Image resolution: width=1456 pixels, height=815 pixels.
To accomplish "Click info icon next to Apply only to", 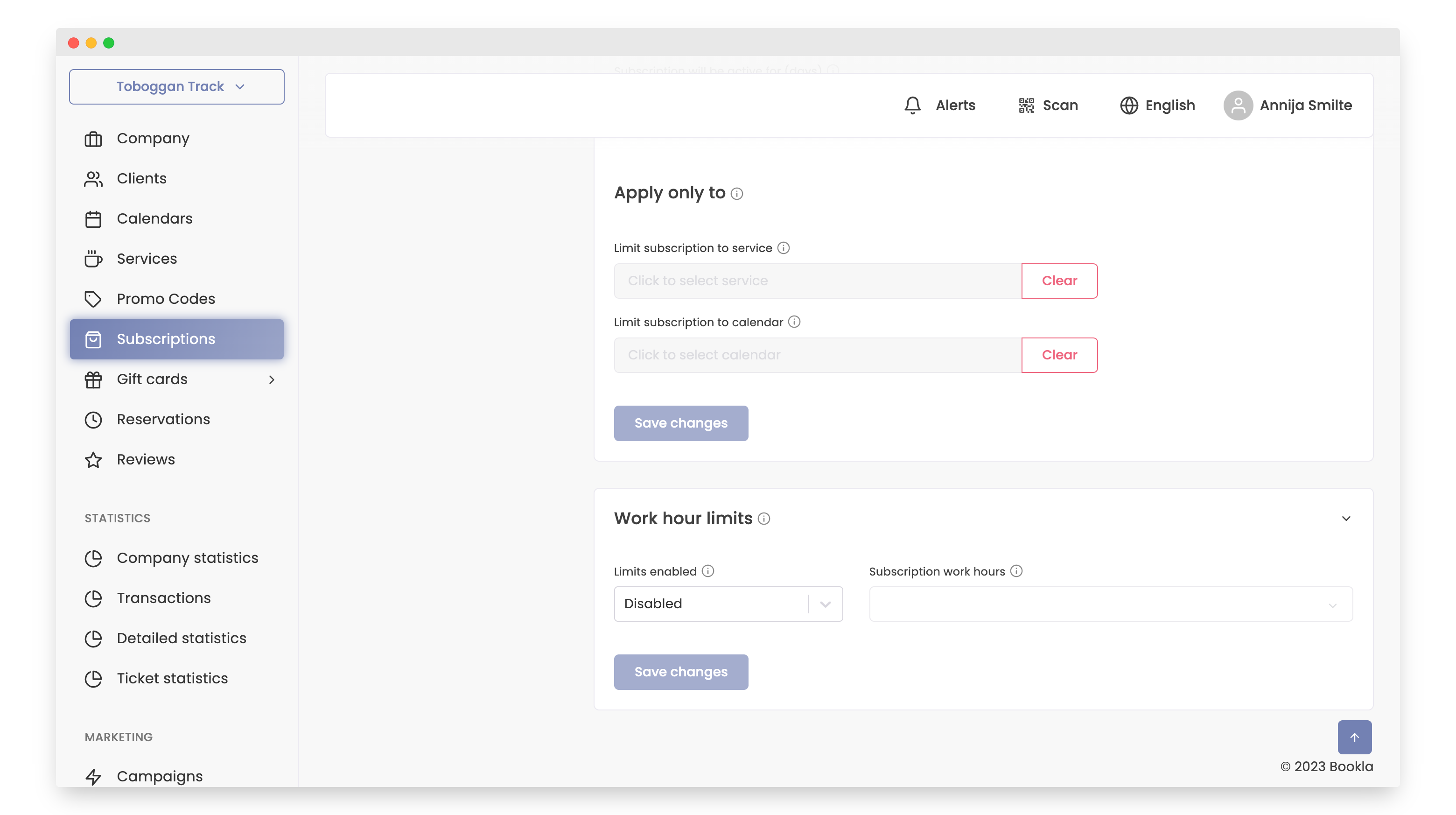I will (736, 194).
